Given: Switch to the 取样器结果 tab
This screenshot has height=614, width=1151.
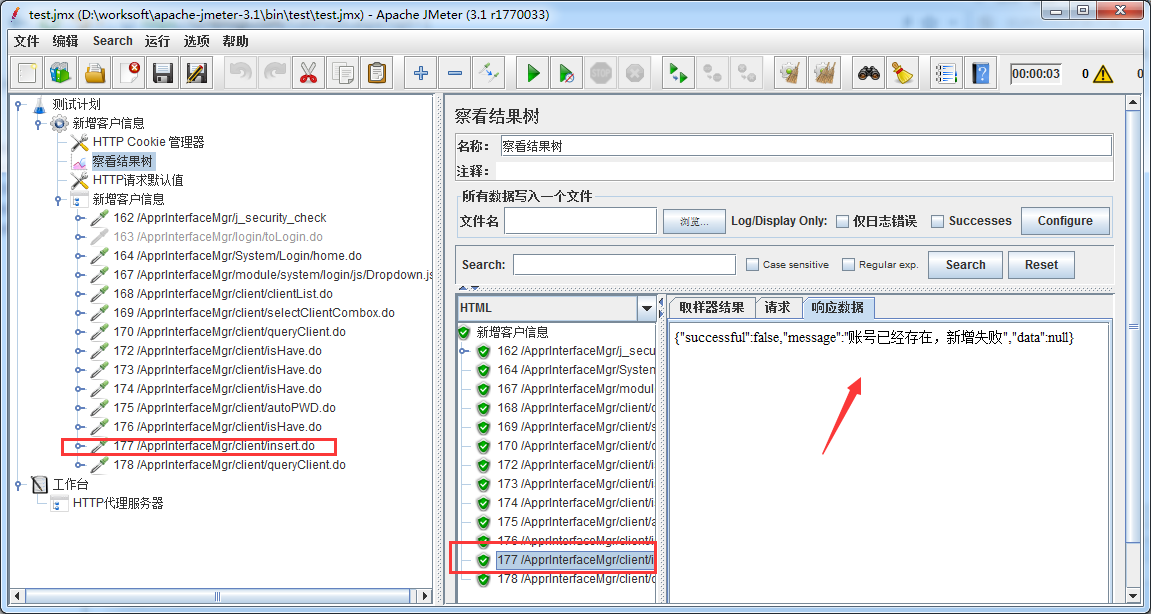Looking at the screenshot, I should coord(711,308).
